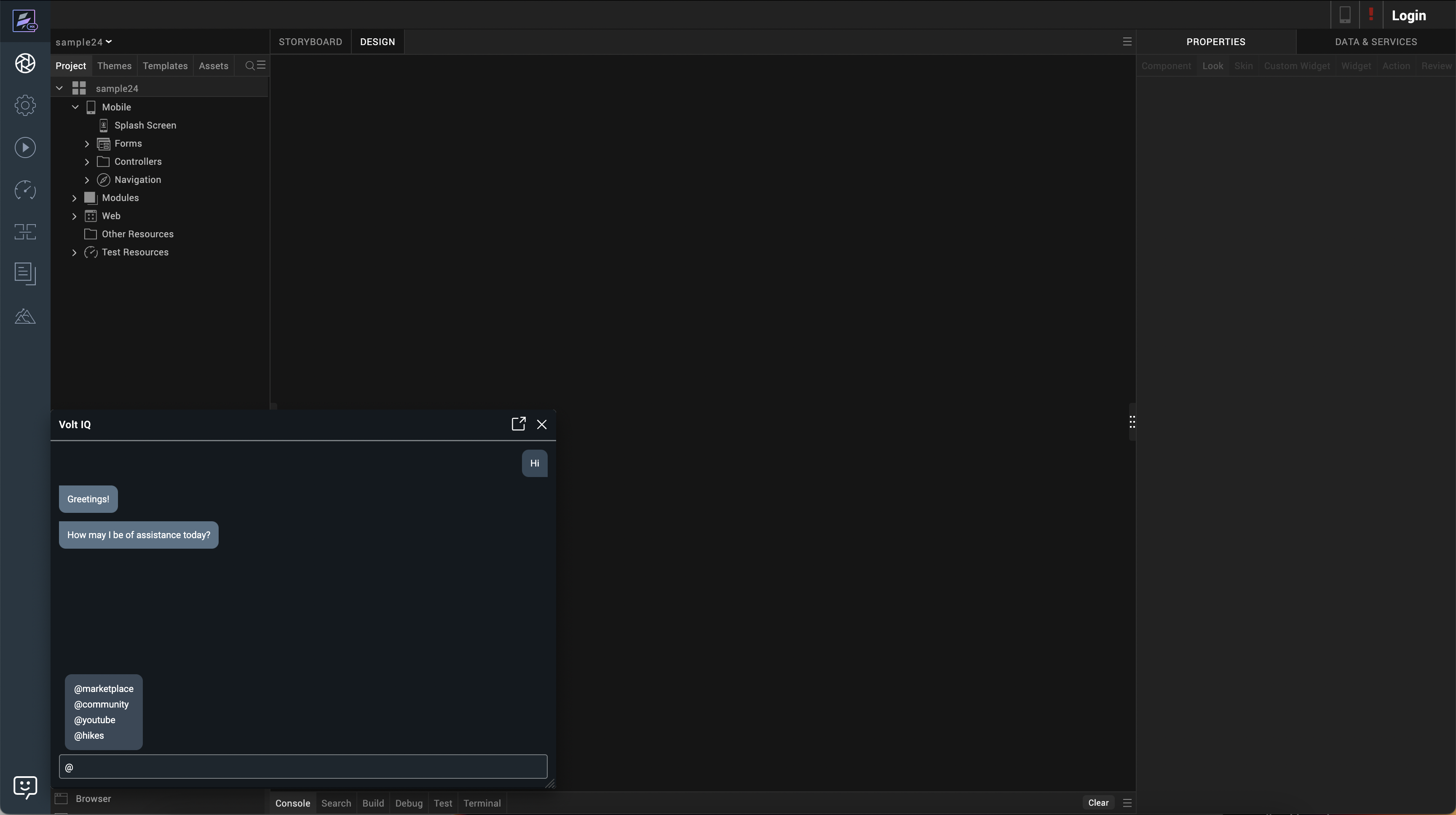Select the @marketplace suggestion

coord(104,689)
